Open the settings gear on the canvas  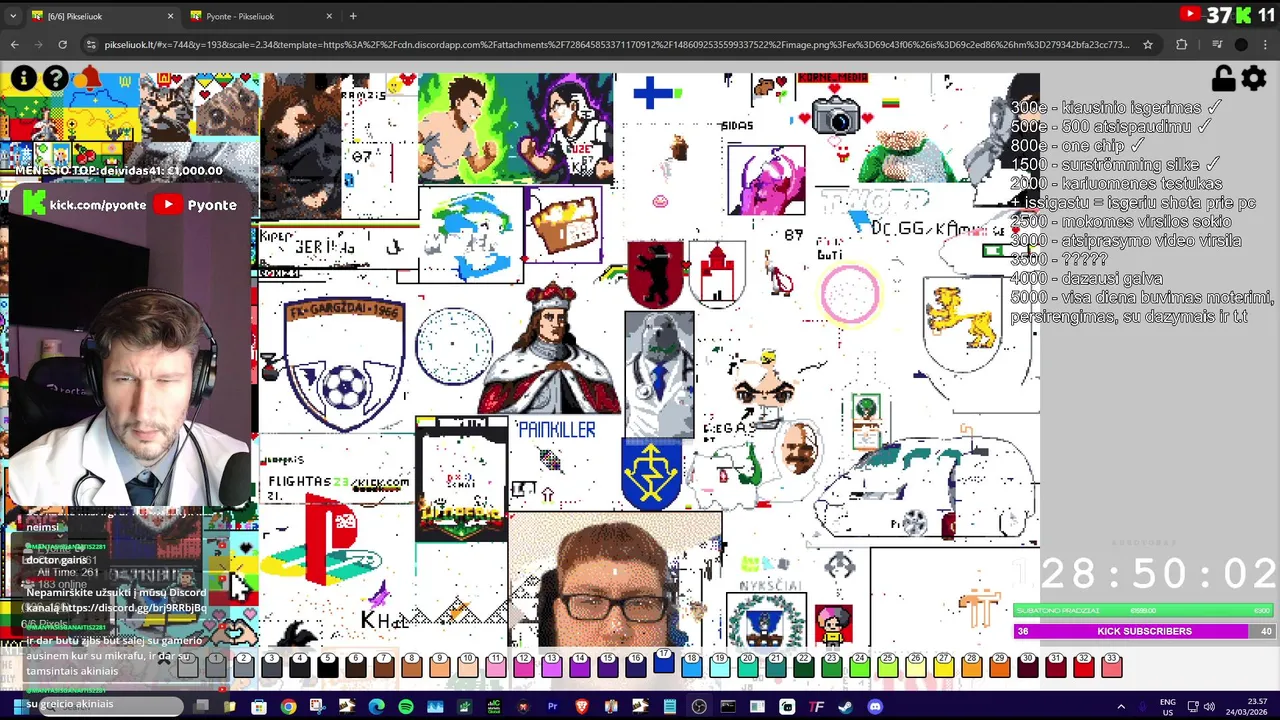[1254, 78]
